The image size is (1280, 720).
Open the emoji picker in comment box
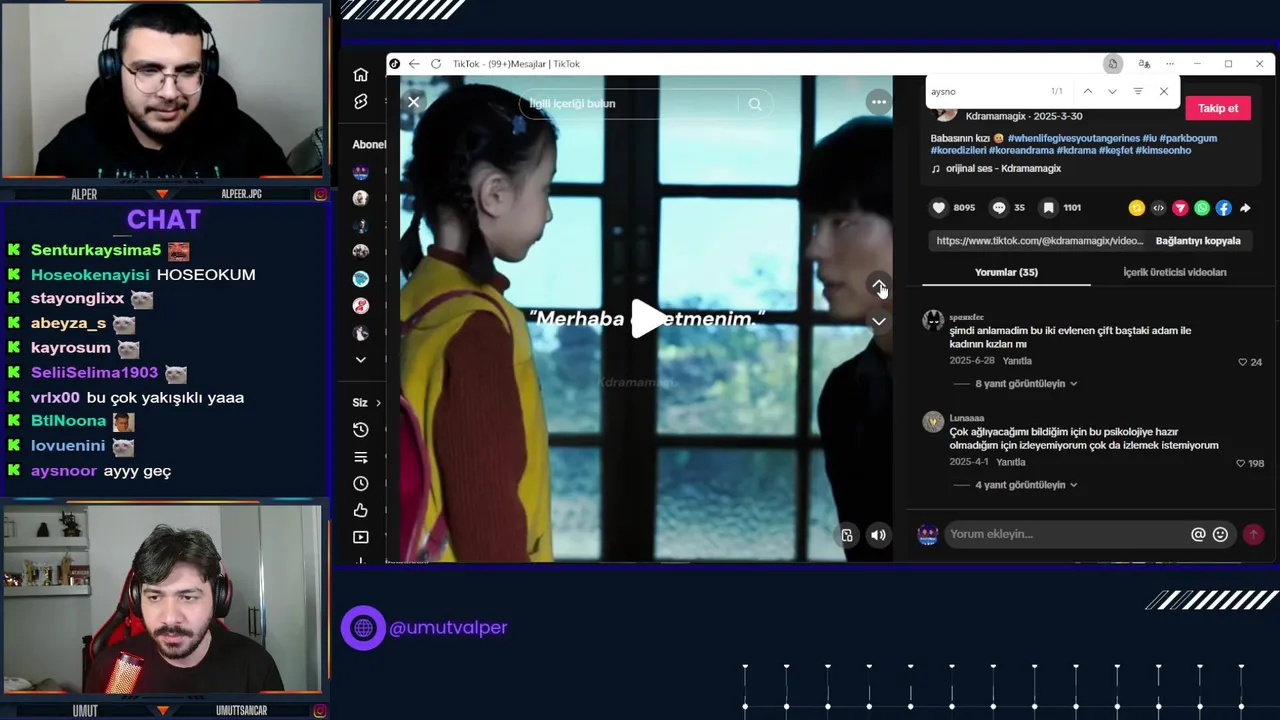[1220, 535]
